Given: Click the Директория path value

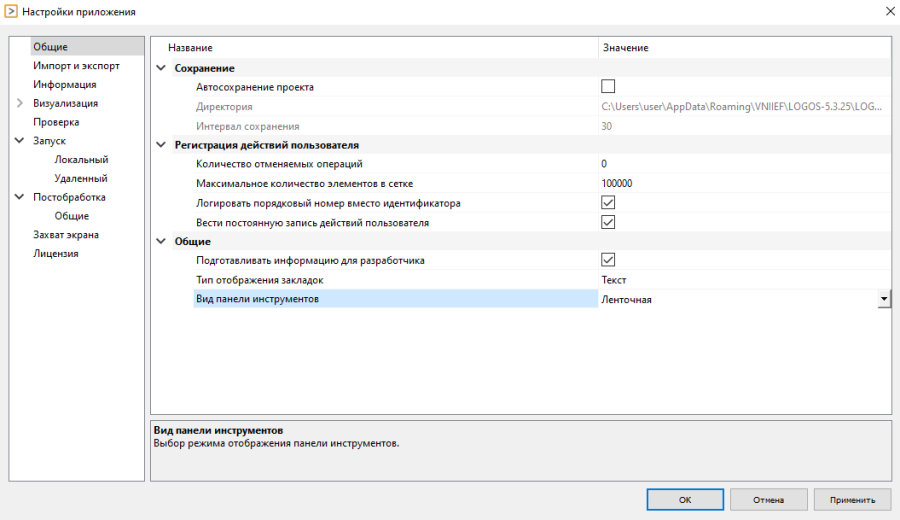Looking at the screenshot, I should [744, 107].
